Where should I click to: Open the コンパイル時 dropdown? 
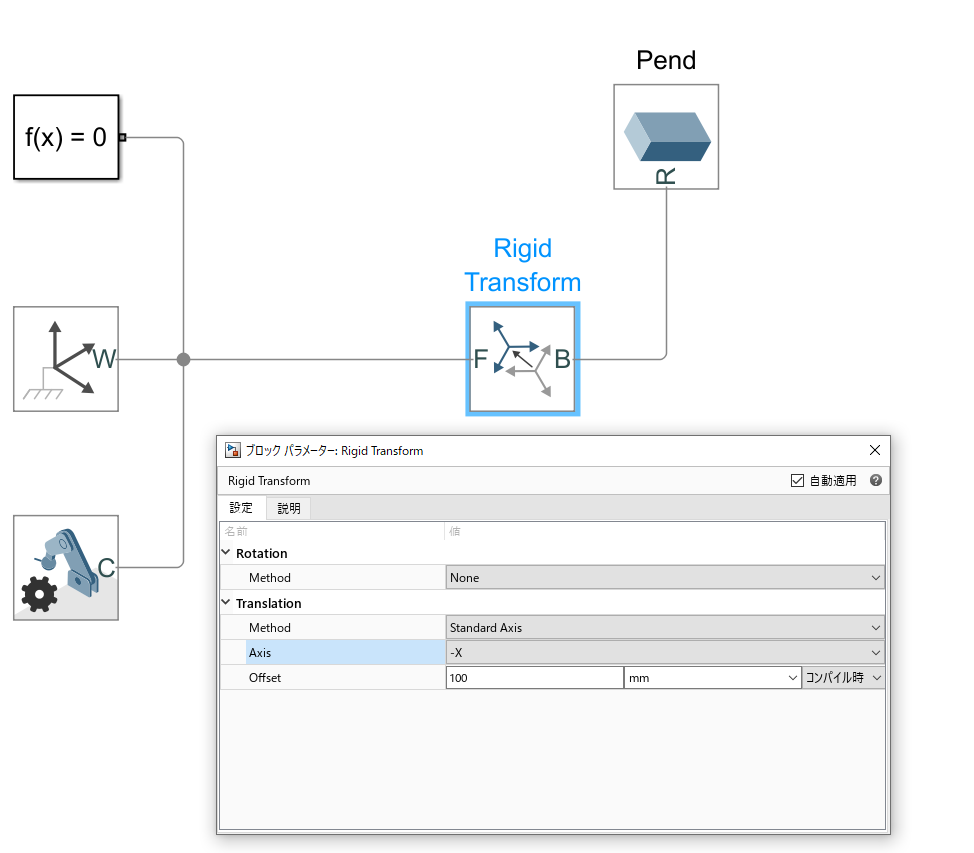click(x=841, y=677)
